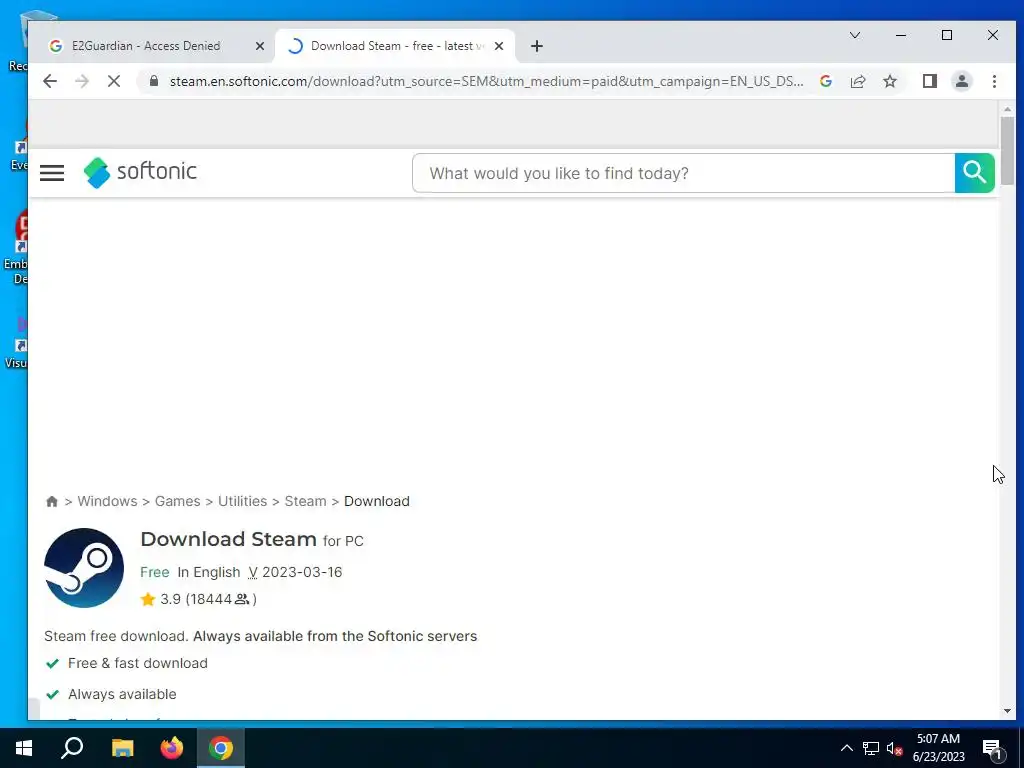The width and height of the screenshot is (1024, 768).
Task: Open the Chrome profile avatar
Action: tap(961, 81)
